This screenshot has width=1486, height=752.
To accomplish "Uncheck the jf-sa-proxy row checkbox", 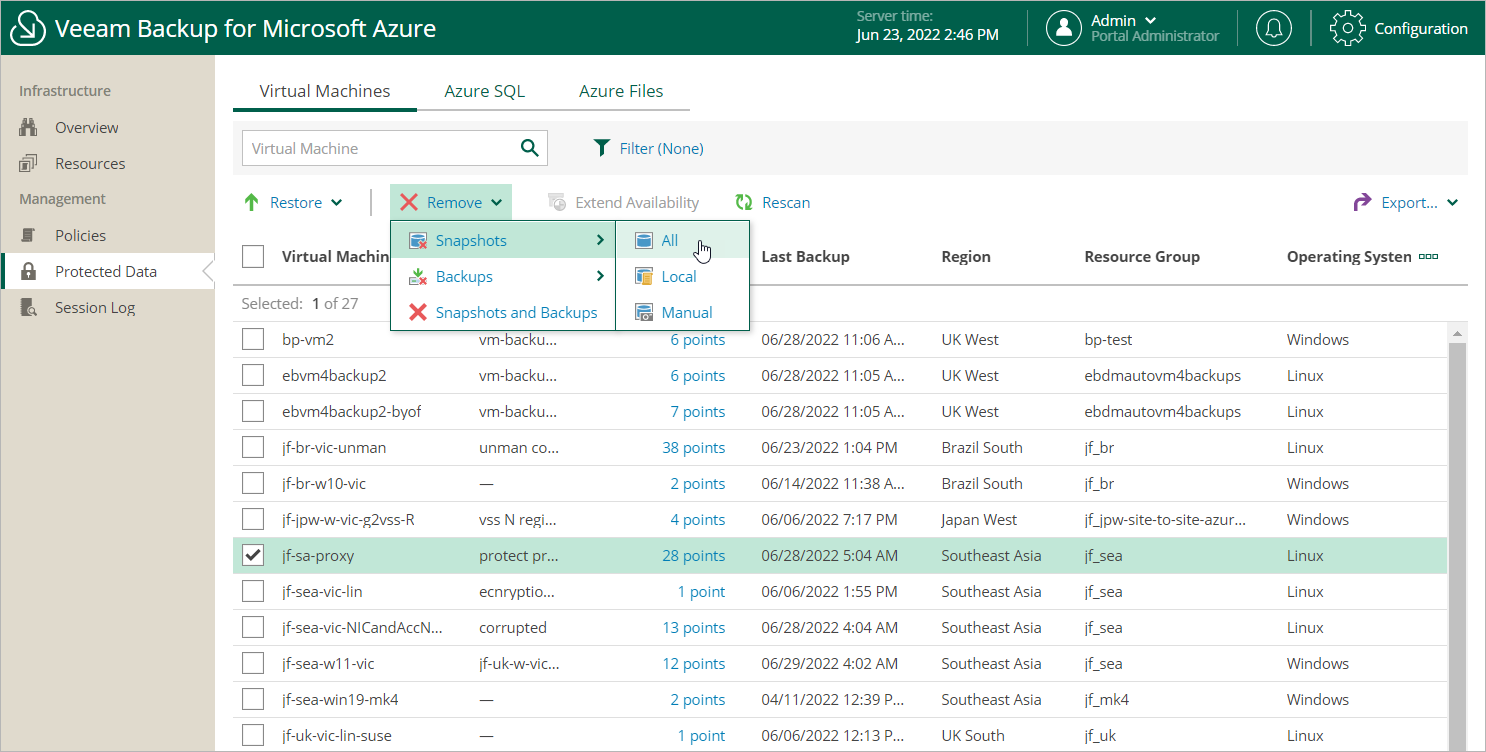I will (x=253, y=555).
